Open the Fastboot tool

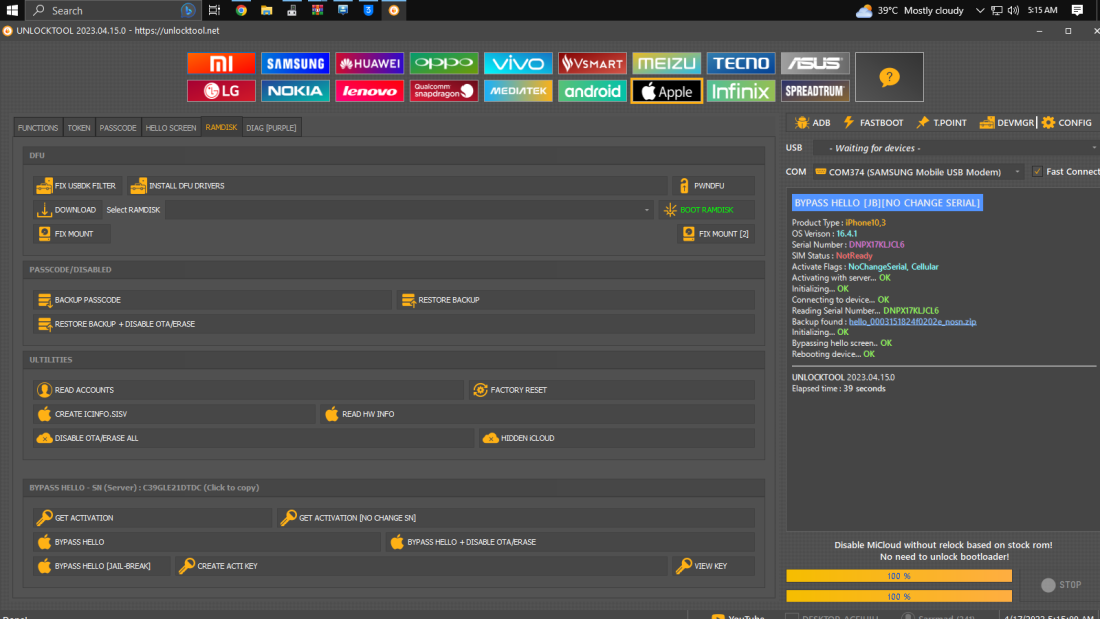[873, 123]
